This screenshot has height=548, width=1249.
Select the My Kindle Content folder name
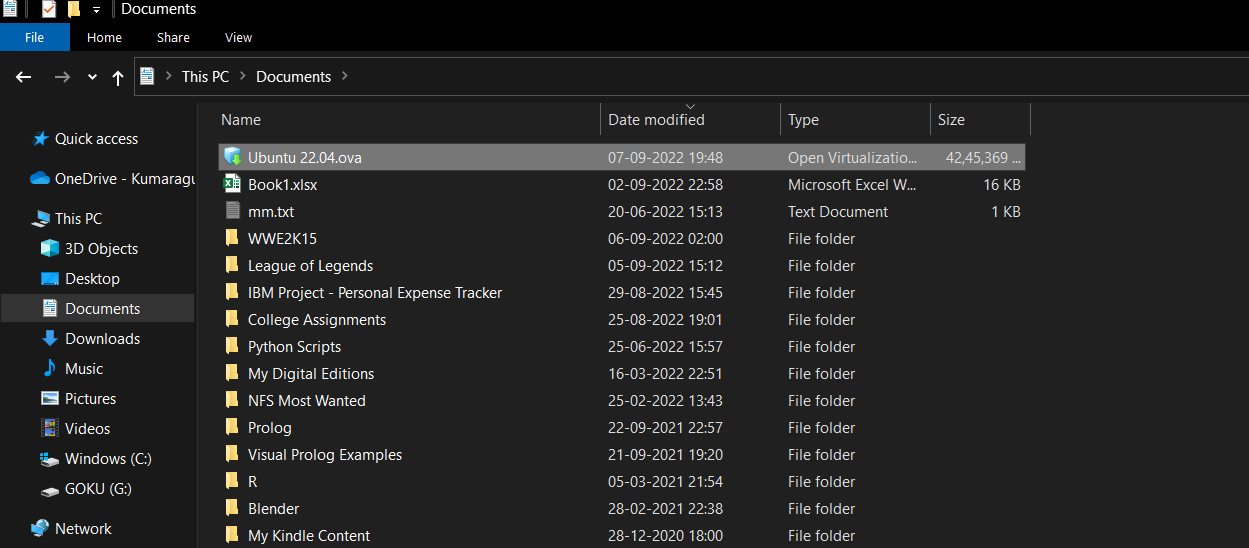[x=309, y=535]
